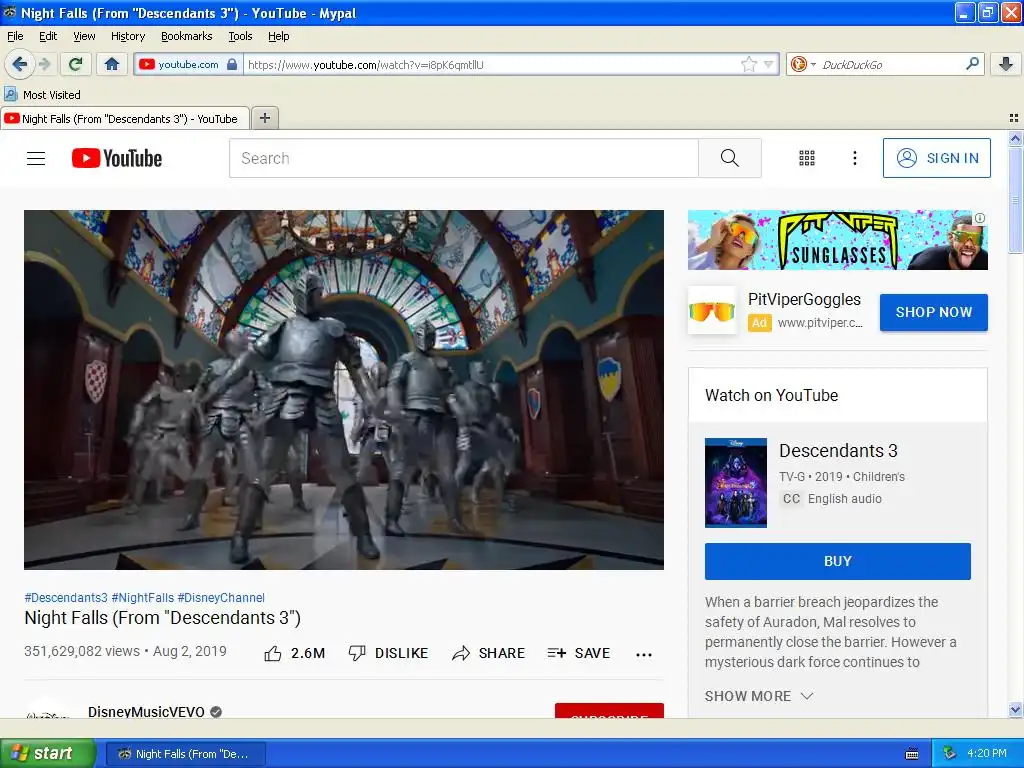Open the YouTube apps grid icon
The height and width of the screenshot is (768, 1024).
[x=807, y=158]
